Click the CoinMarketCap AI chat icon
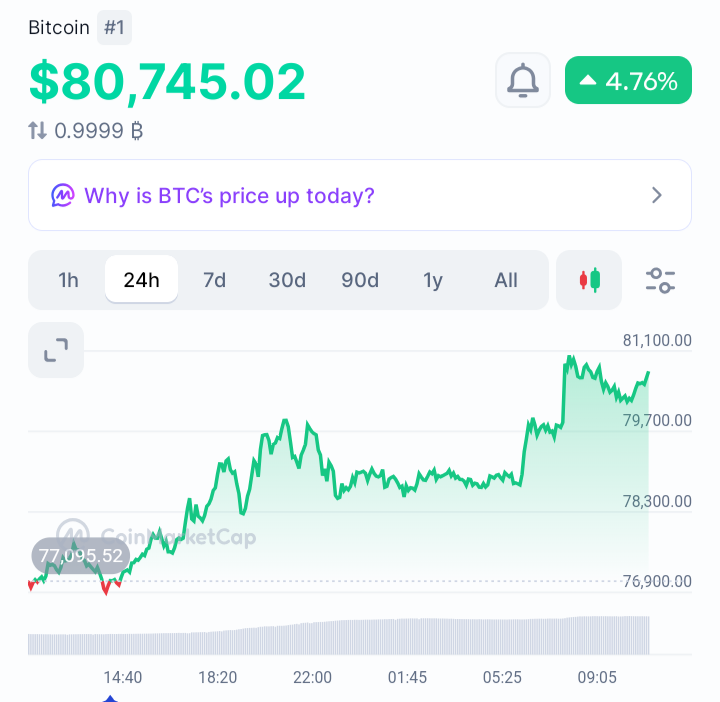This screenshot has width=720, height=702. coord(62,196)
